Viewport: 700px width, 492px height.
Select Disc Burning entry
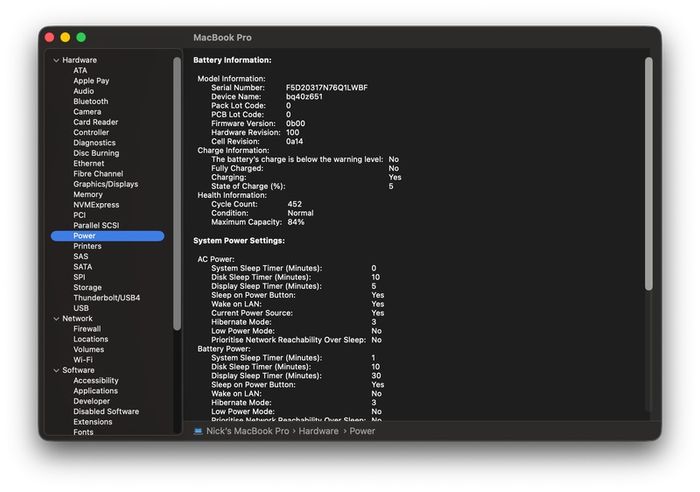point(96,153)
